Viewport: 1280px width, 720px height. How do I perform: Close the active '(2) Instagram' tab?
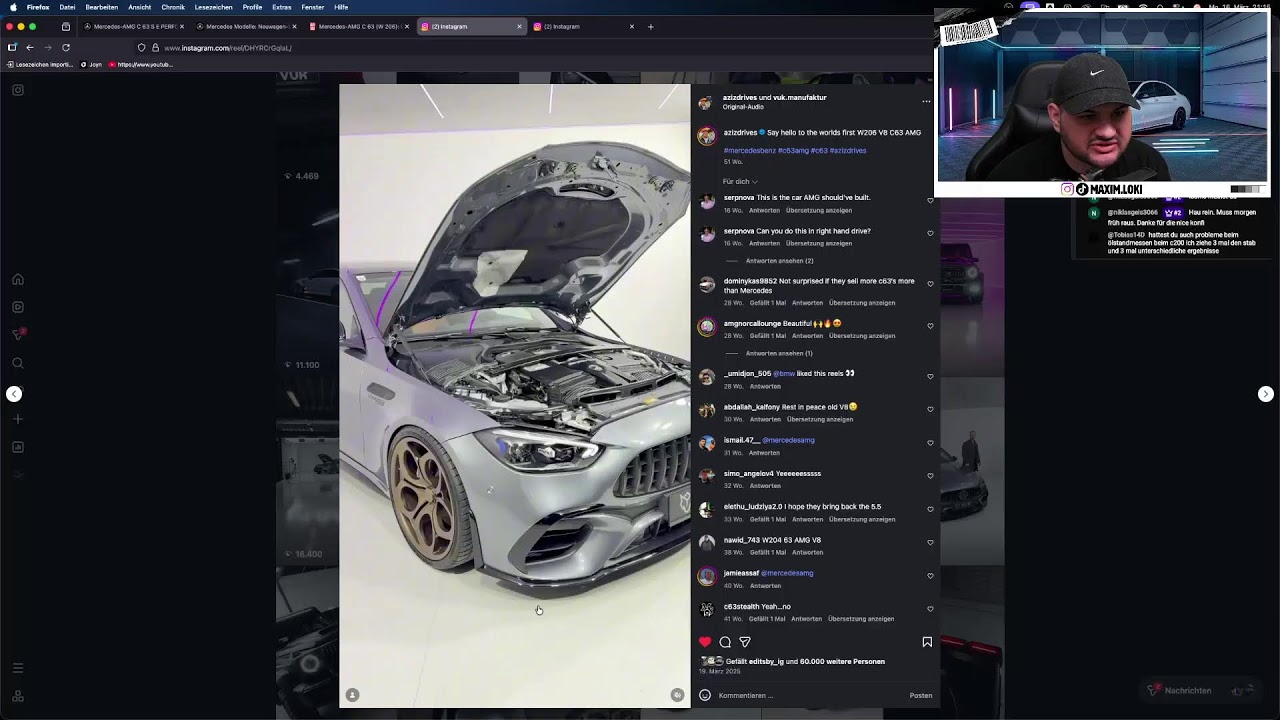pos(519,26)
